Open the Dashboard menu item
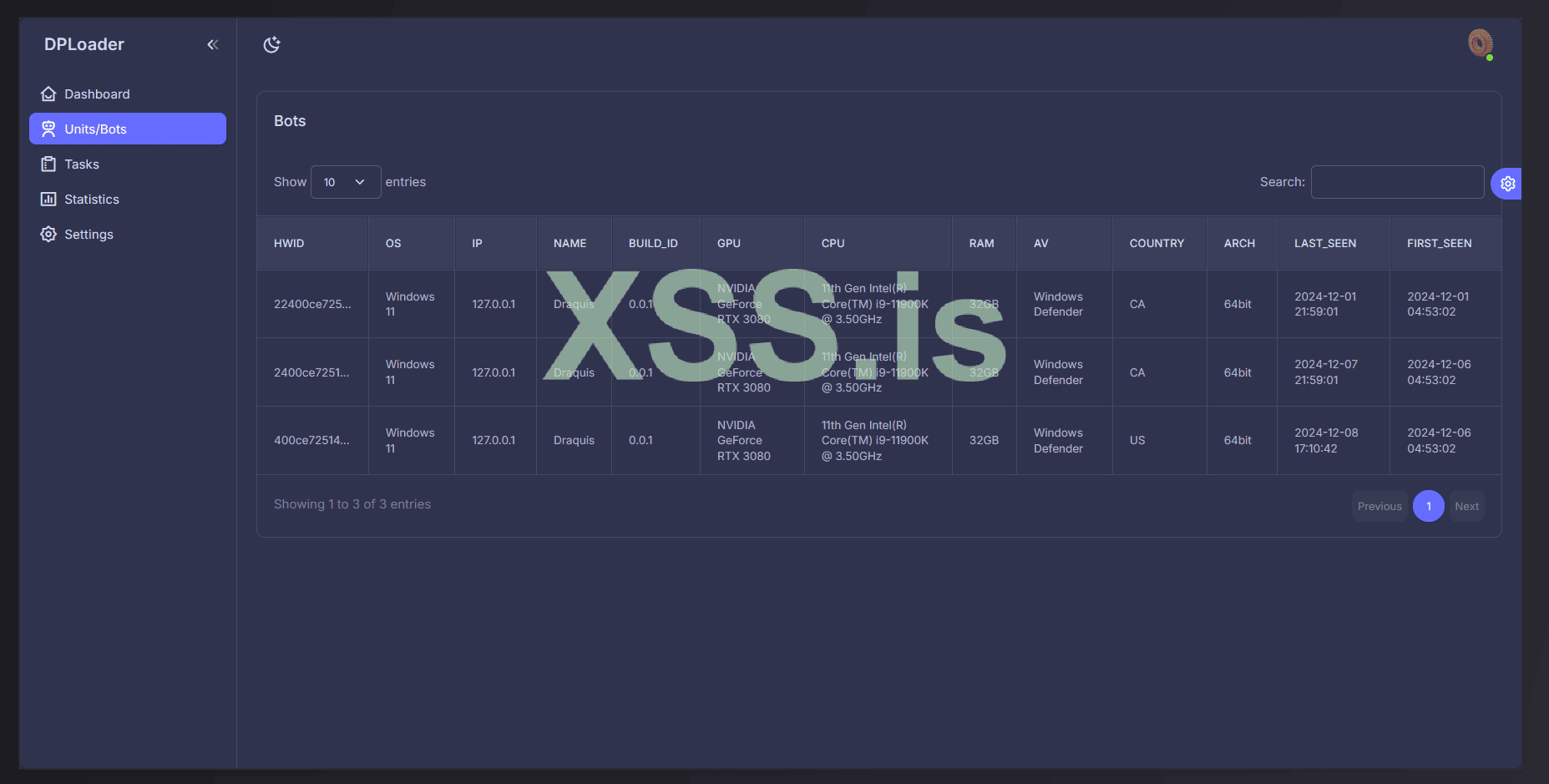The width and height of the screenshot is (1549, 784). tap(128, 94)
